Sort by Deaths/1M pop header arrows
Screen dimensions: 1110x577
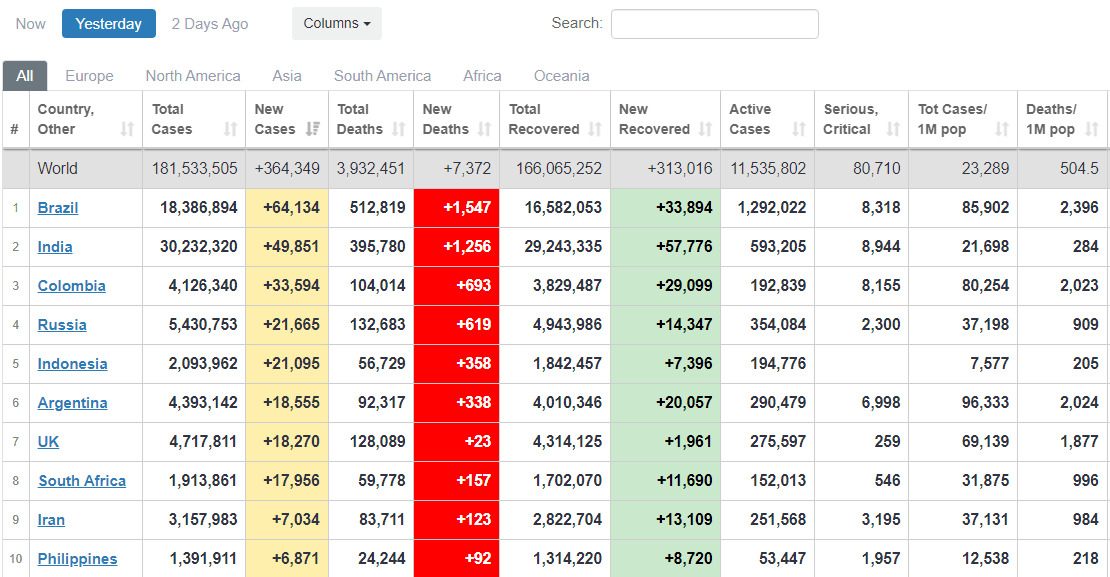coord(1090,129)
